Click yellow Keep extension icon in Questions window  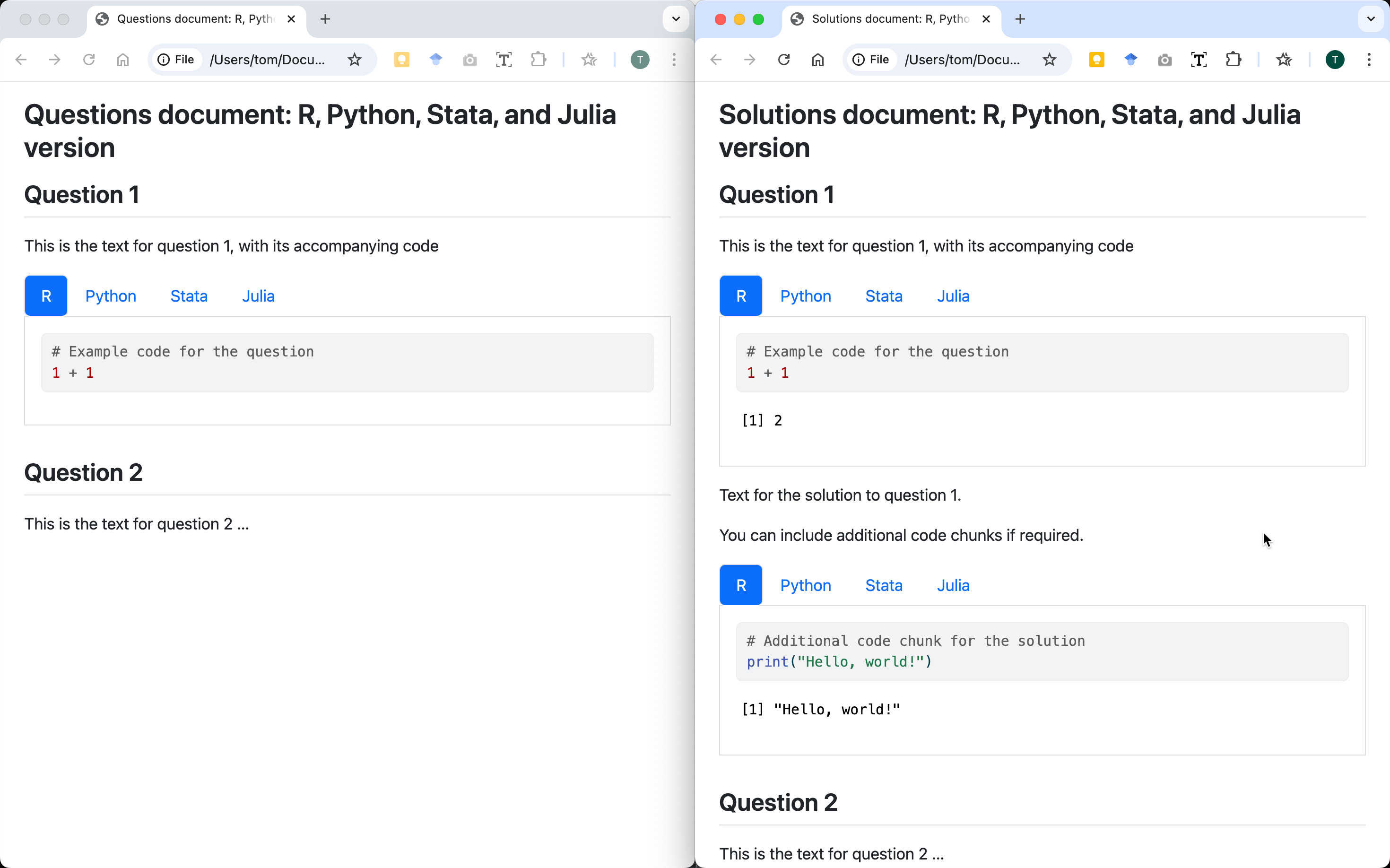click(x=401, y=60)
